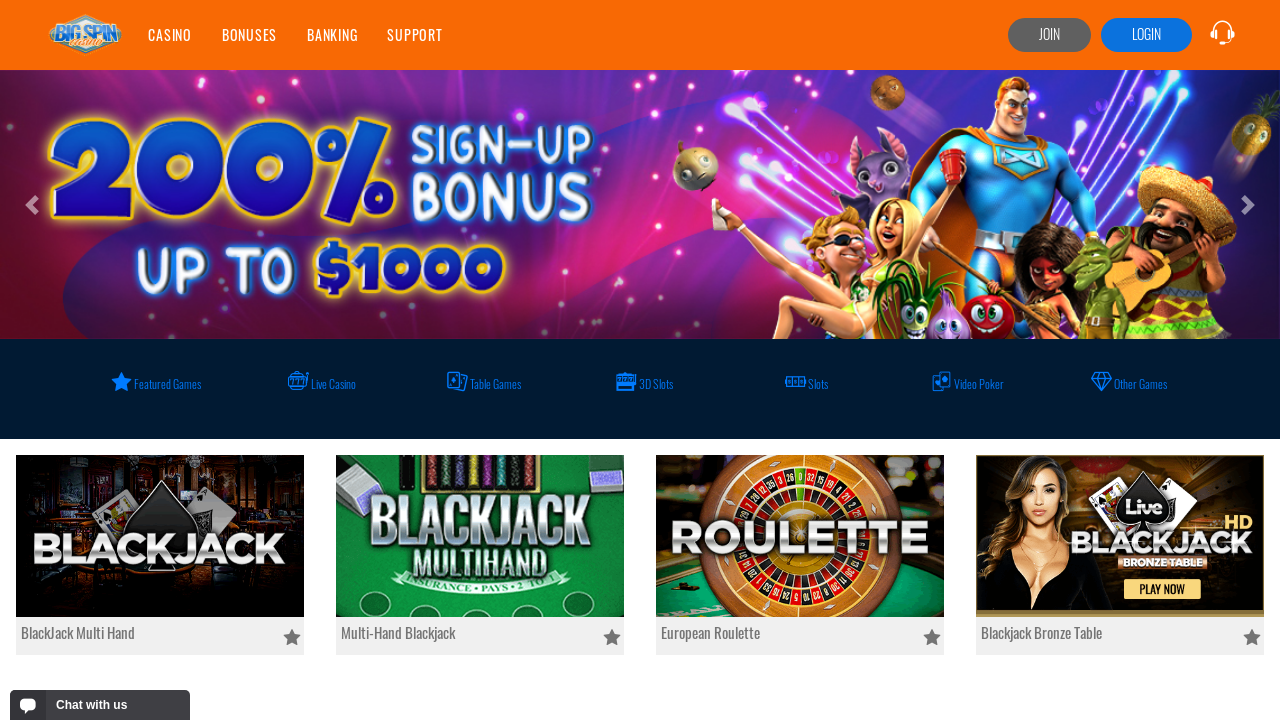
Task: Open the Blackjack Bronze Table thumbnail
Action: click(x=1120, y=536)
